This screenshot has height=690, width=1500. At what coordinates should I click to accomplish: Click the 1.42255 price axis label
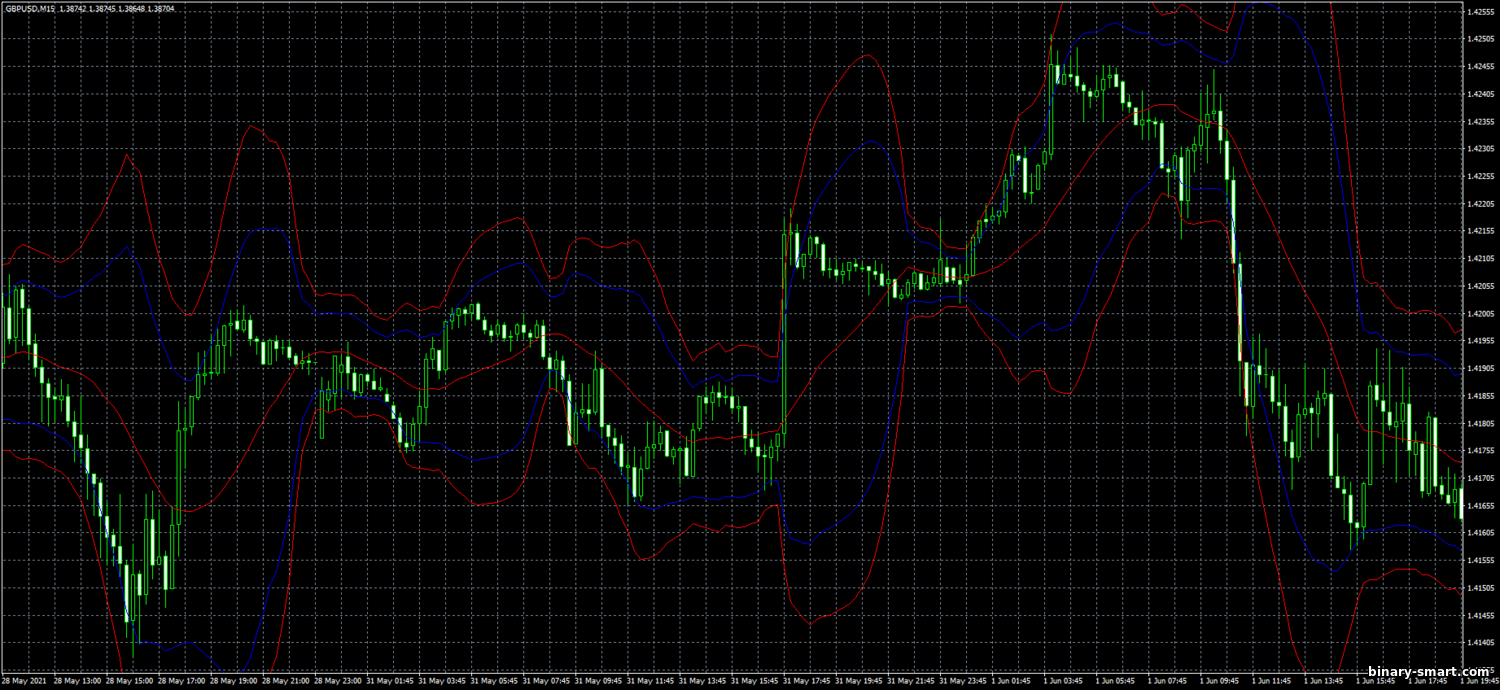pyautogui.click(x=1480, y=176)
